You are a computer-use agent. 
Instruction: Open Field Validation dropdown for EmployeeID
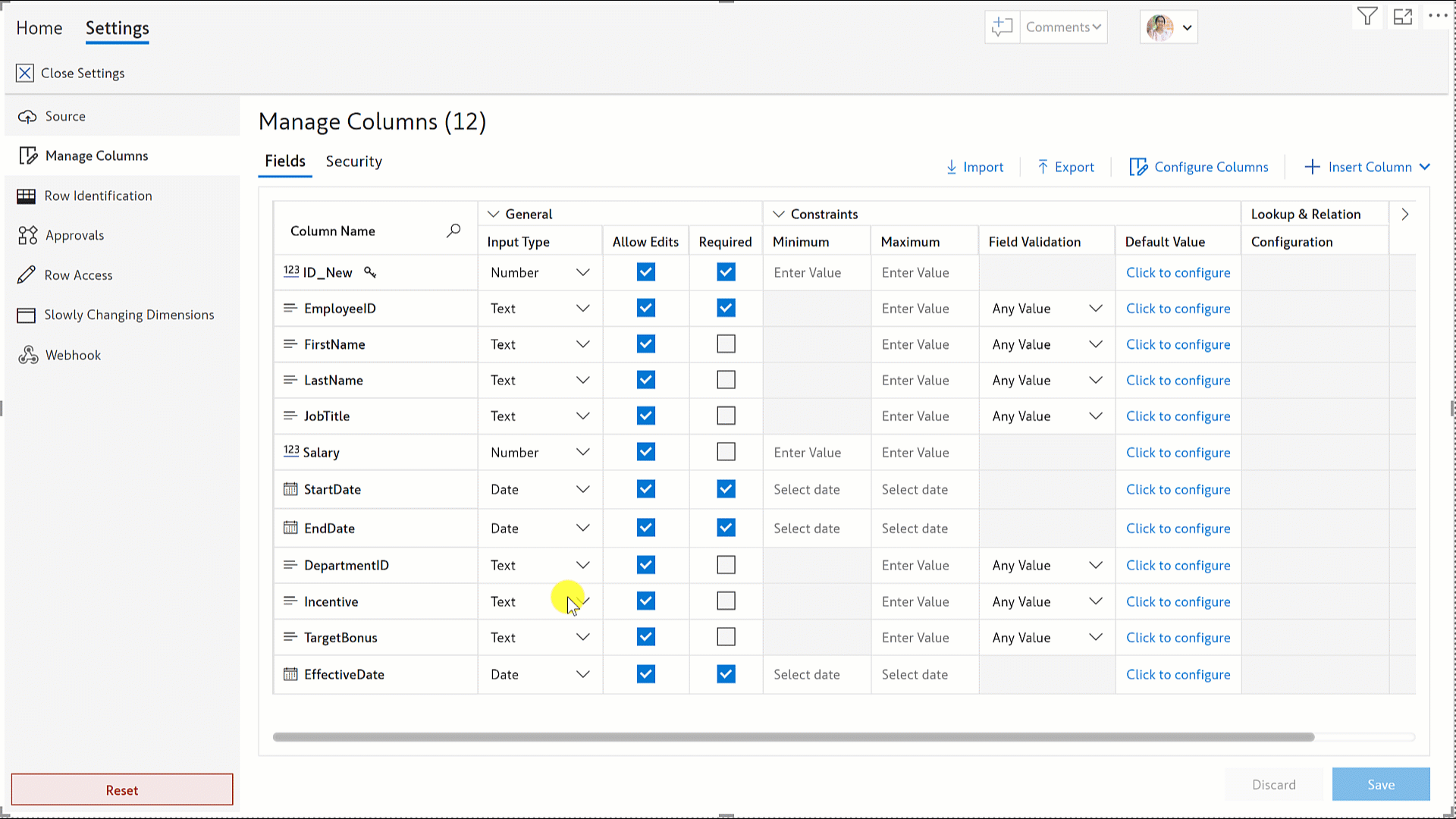point(1095,309)
